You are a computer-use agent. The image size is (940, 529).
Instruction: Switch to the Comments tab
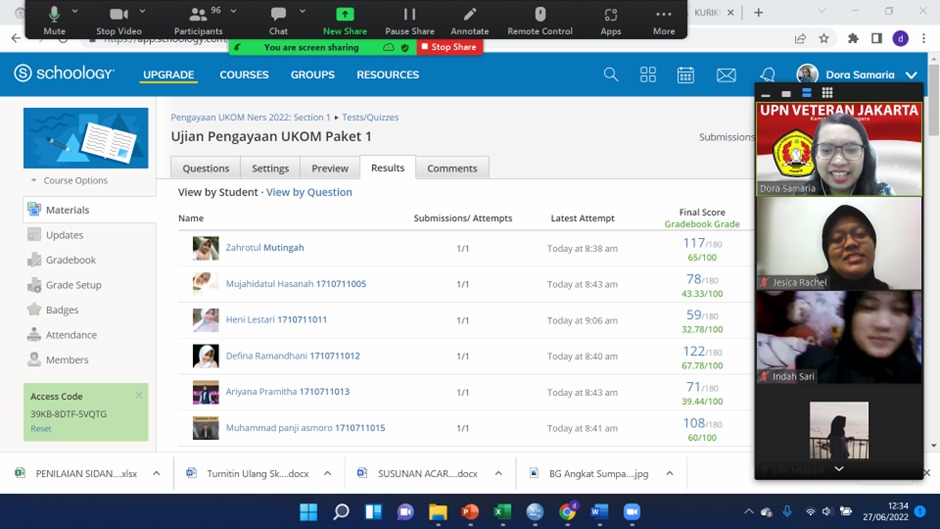pyautogui.click(x=452, y=168)
